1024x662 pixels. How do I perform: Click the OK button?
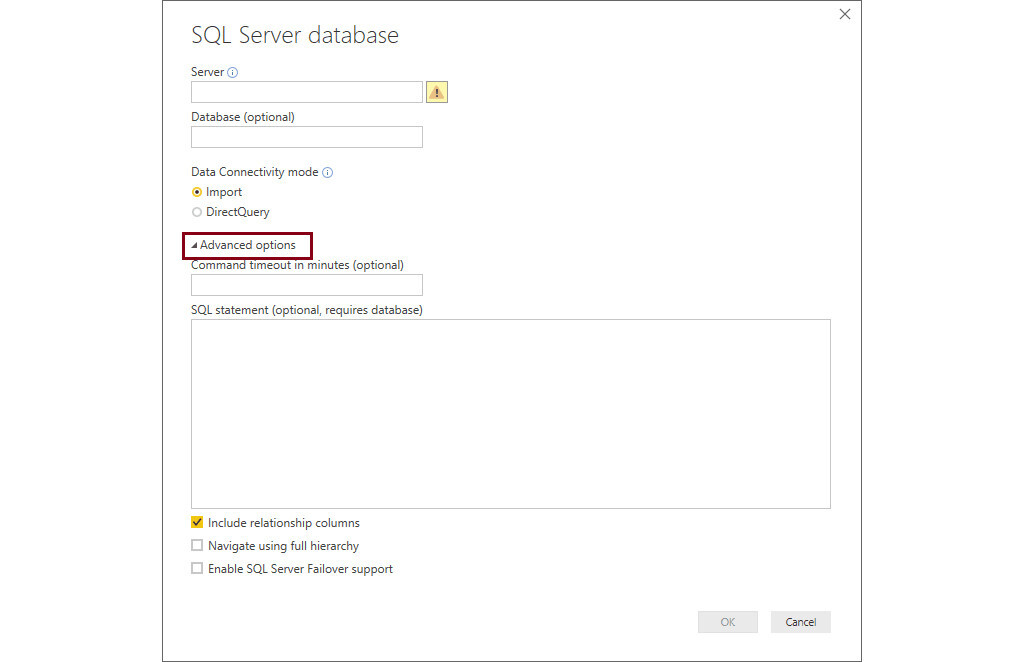click(727, 621)
